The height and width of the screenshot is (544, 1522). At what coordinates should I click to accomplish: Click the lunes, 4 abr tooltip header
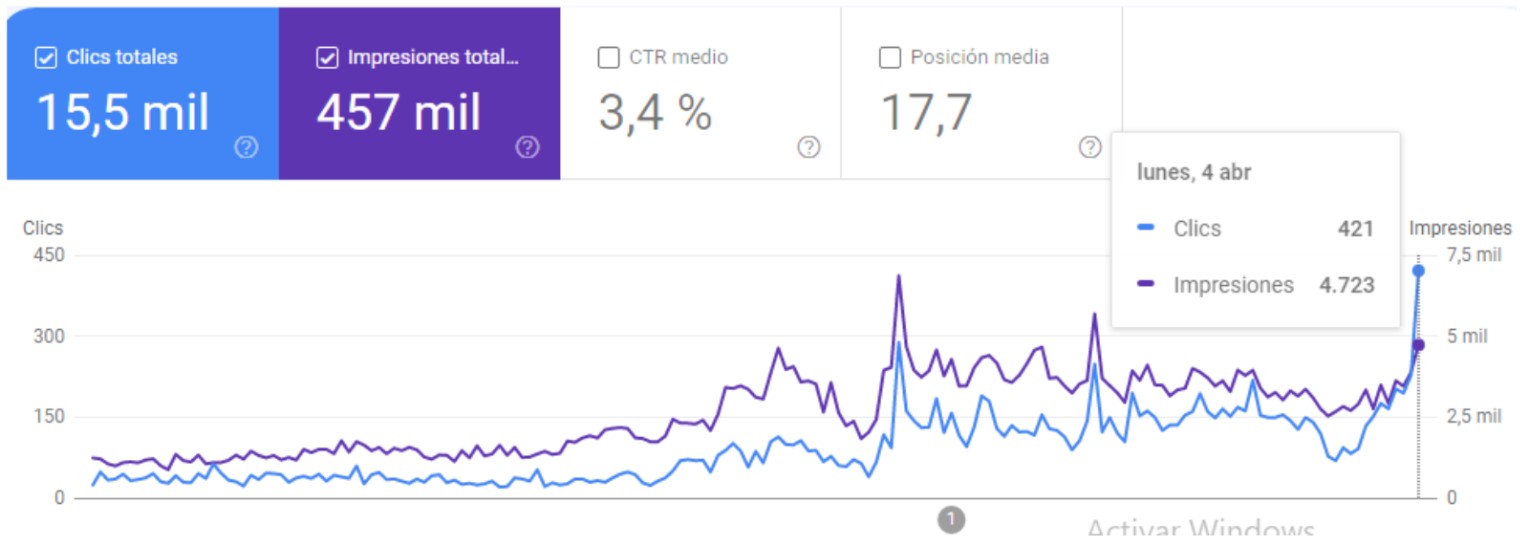point(1195,172)
